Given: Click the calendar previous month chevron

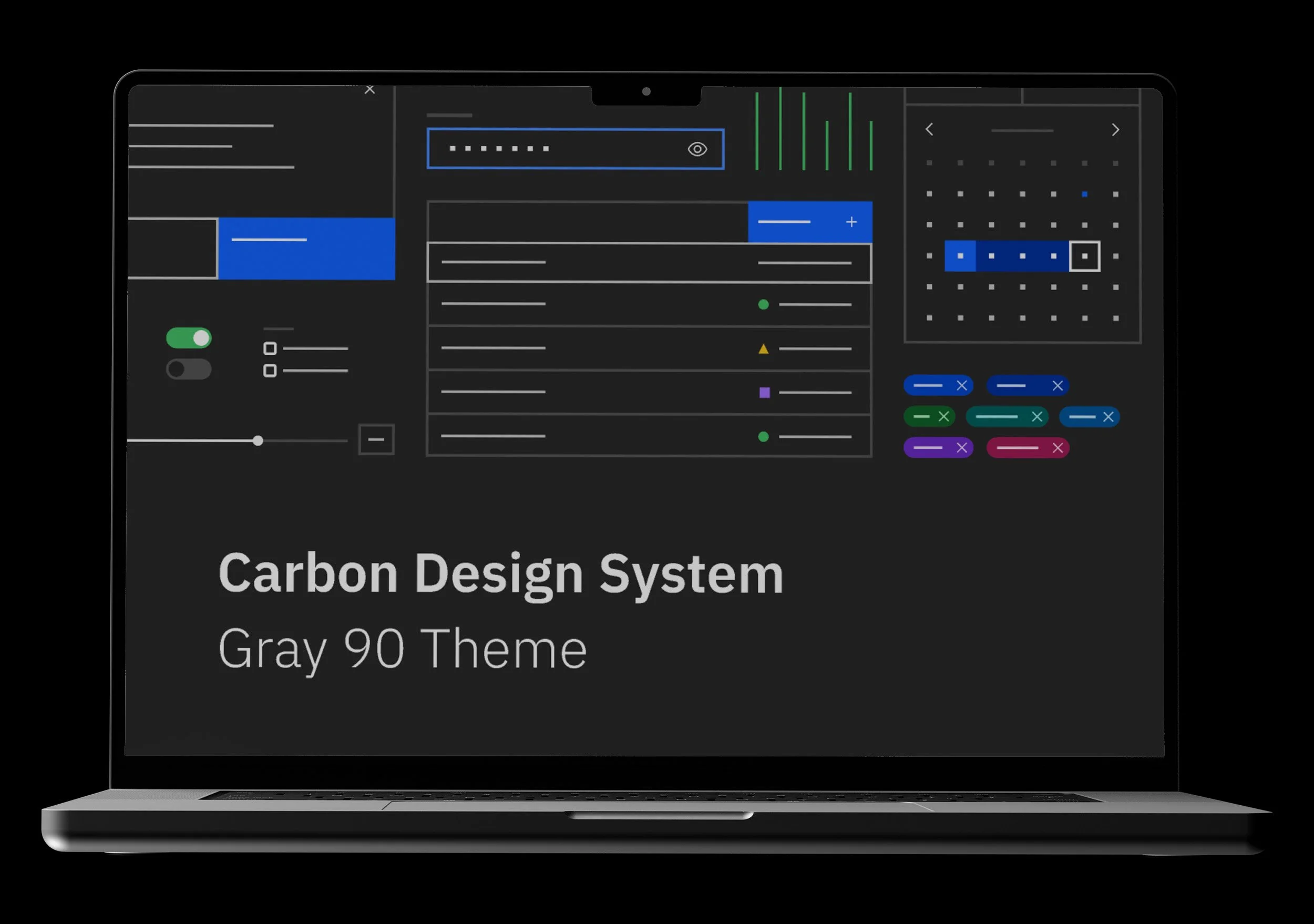Looking at the screenshot, I should tap(929, 130).
